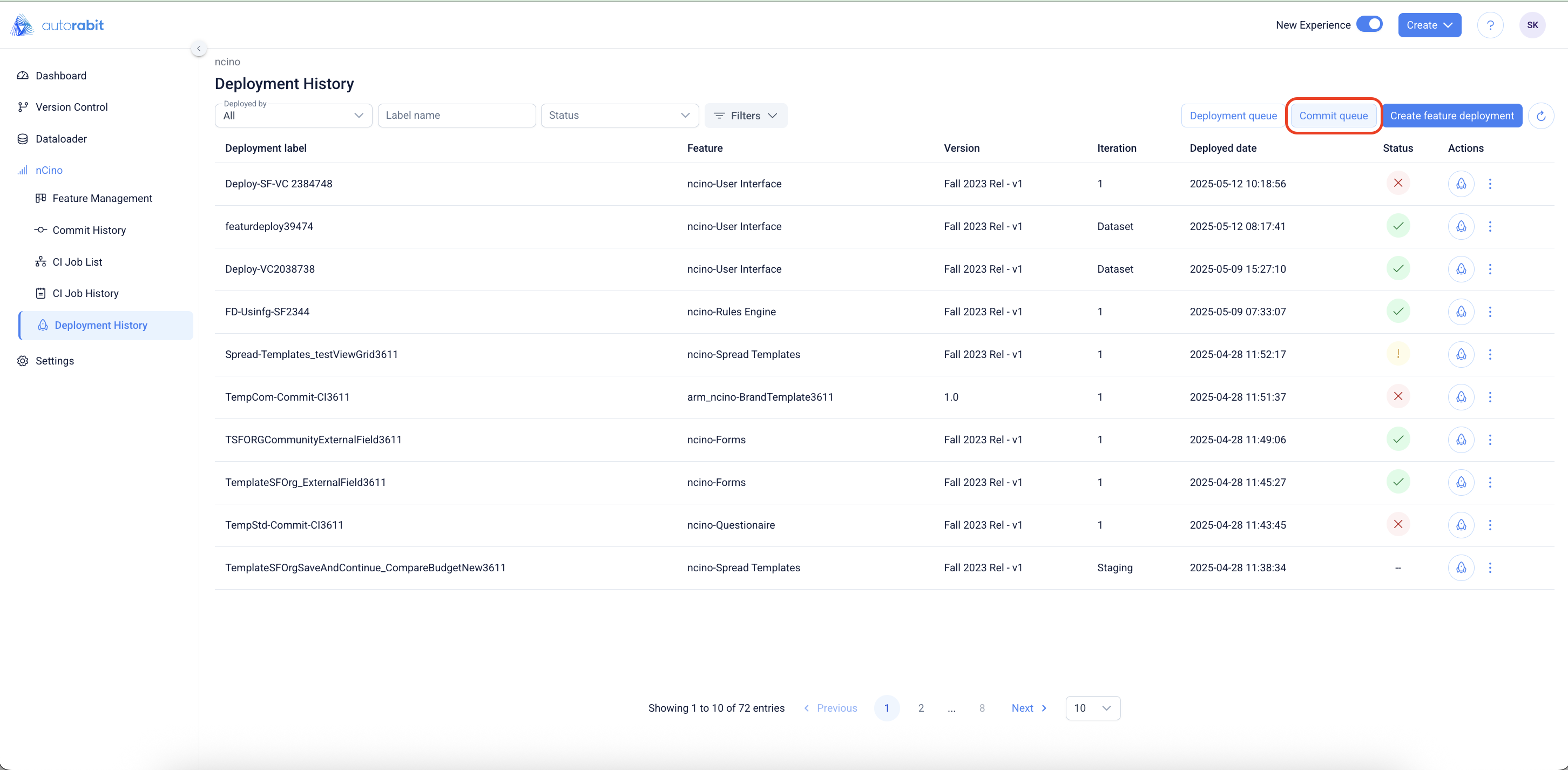Viewport: 1568px width, 770px height.
Task: Toggle the New Experience switch
Action: [1369, 24]
